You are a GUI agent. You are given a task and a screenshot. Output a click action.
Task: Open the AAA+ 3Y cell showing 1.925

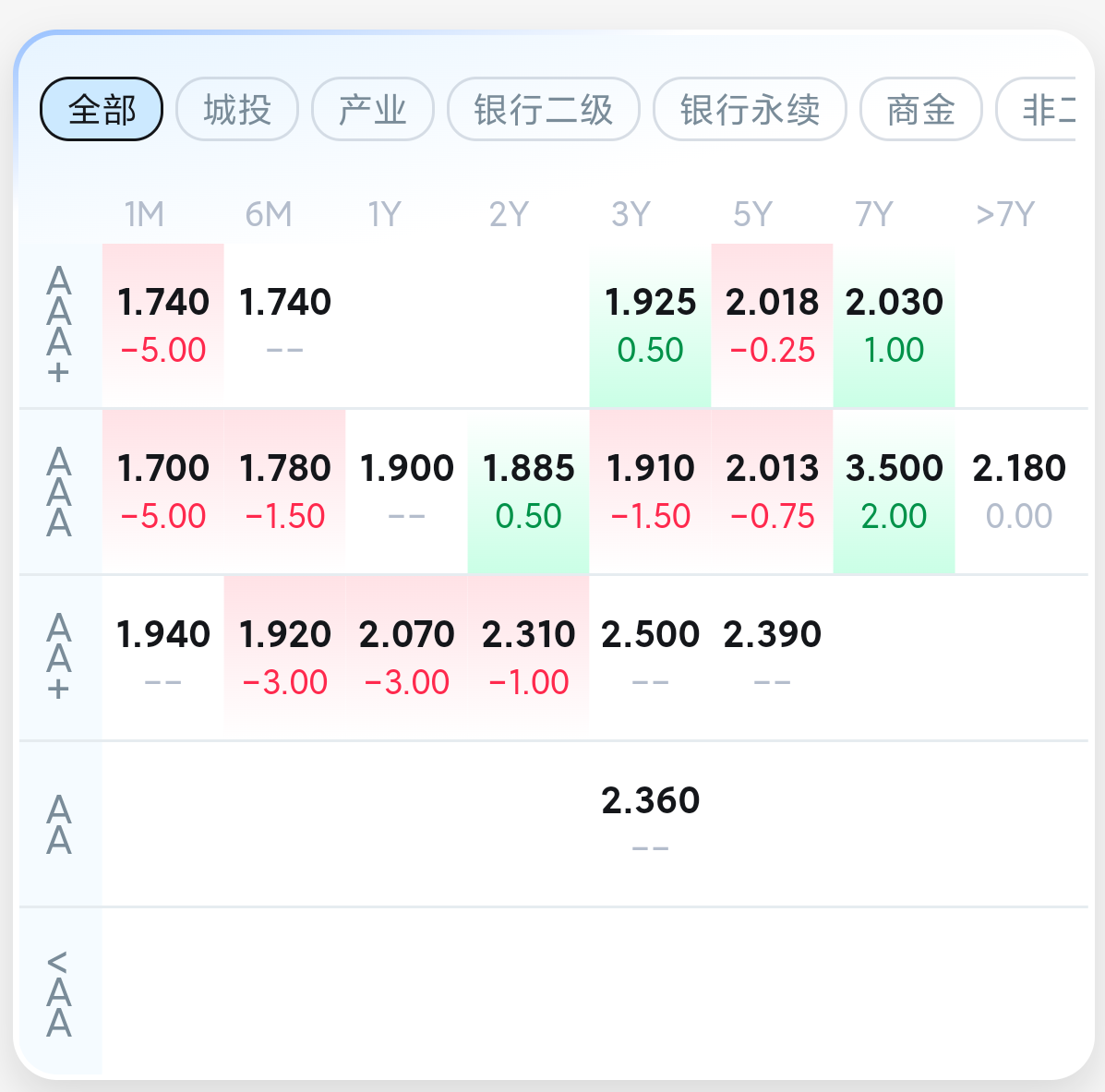651,326
